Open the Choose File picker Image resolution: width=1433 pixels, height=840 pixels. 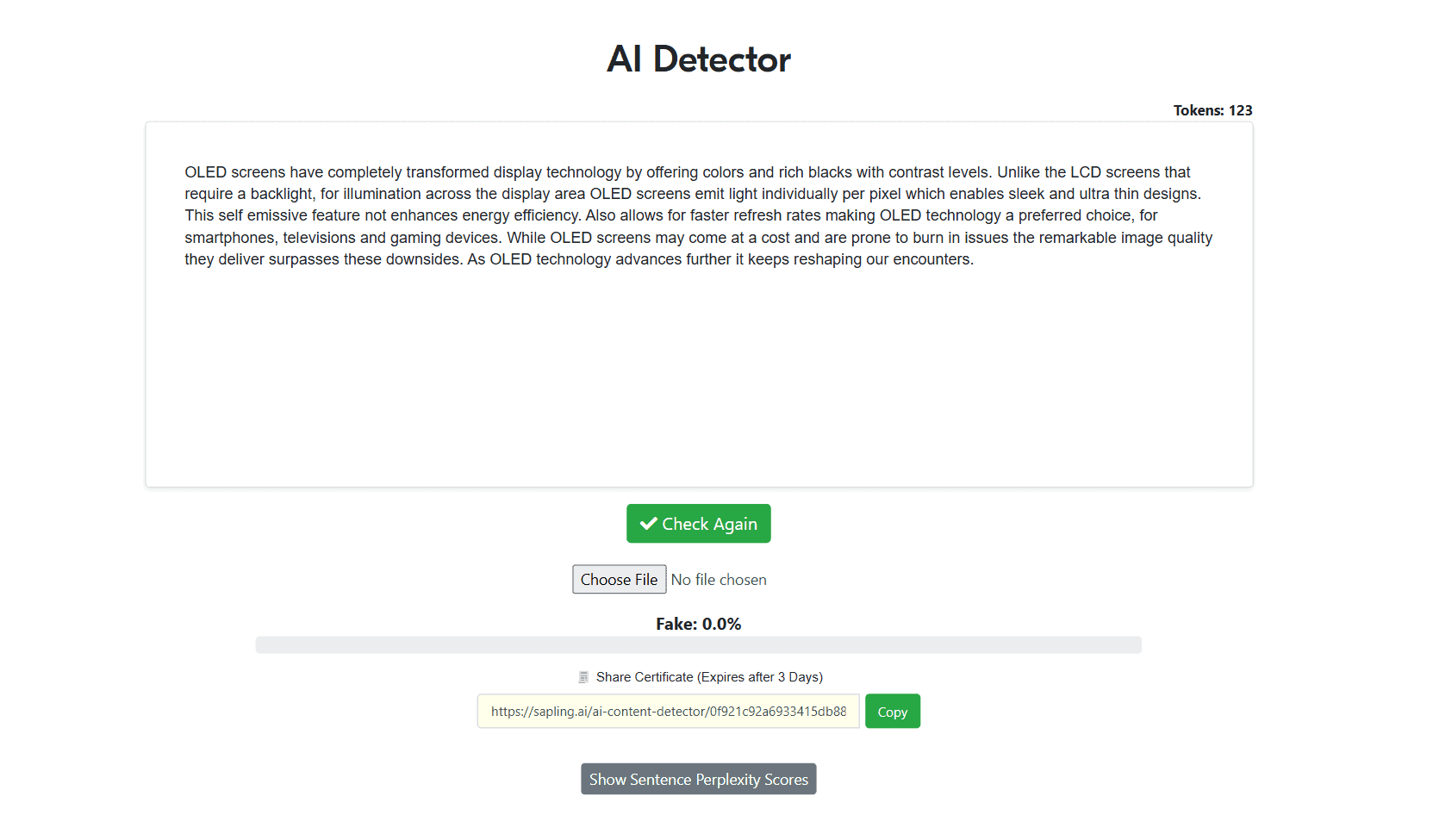click(x=620, y=580)
